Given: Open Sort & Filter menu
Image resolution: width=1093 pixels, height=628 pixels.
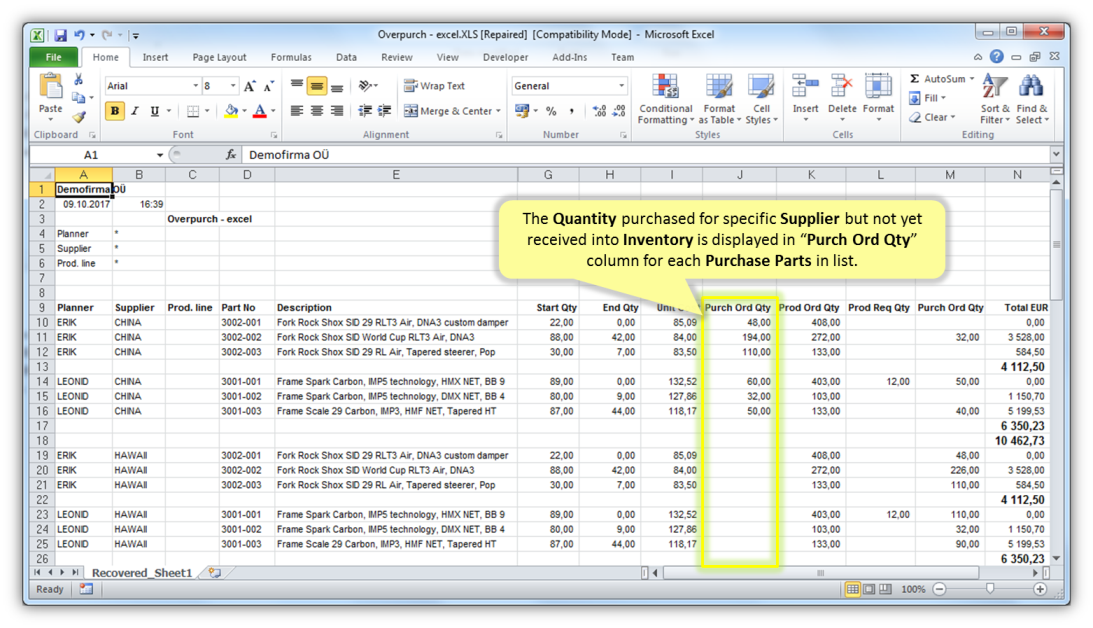Looking at the screenshot, I should point(995,99).
